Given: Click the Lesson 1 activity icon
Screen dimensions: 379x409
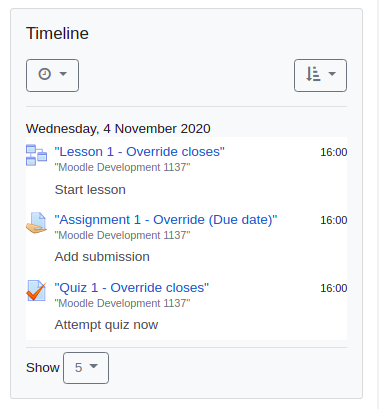Looking at the screenshot, I should click(x=36, y=155).
